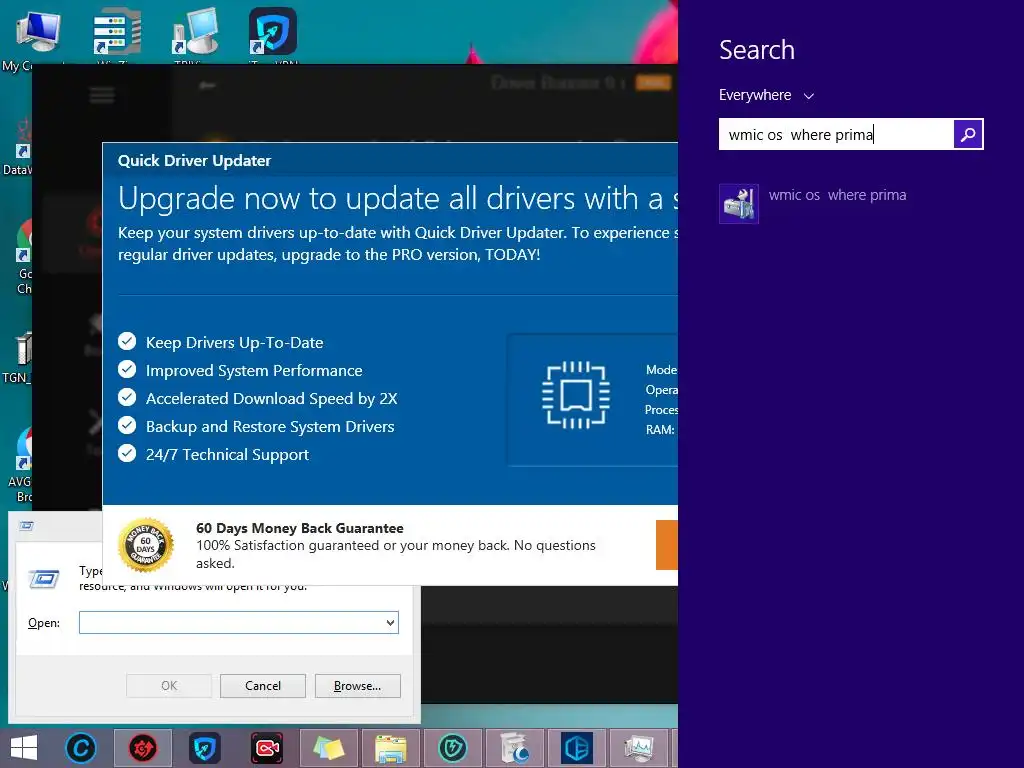Click the search magnifier button
This screenshot has width=1024, height=768.
pos(968,134)
